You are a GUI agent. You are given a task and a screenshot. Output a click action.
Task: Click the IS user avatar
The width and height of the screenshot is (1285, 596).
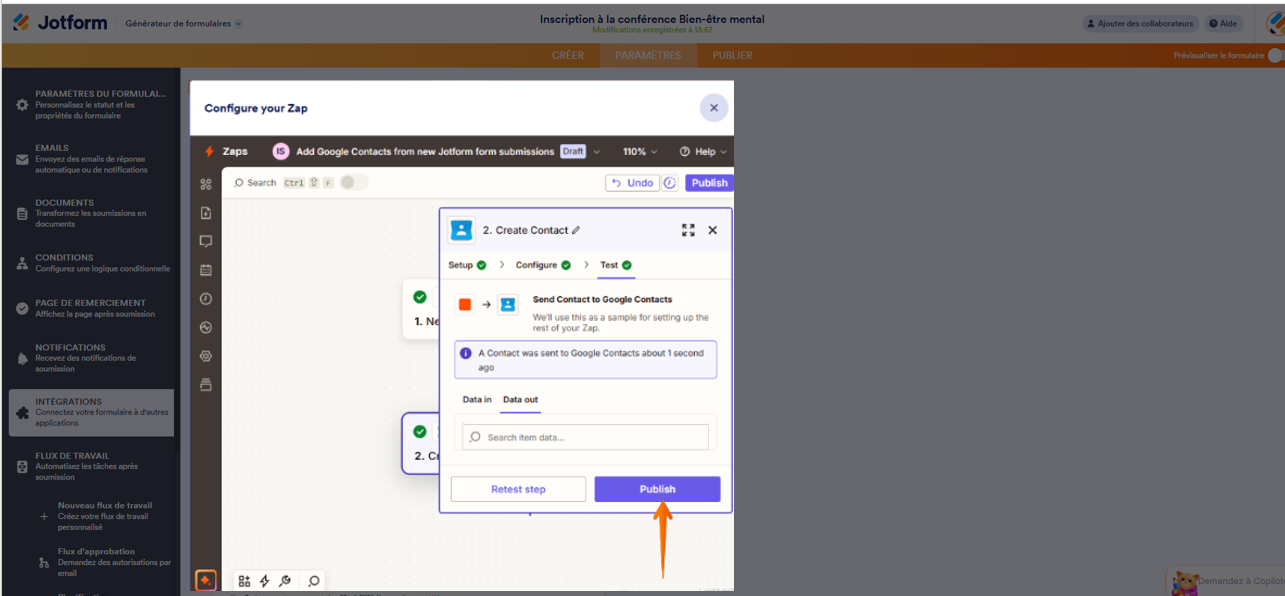(281, 151)
